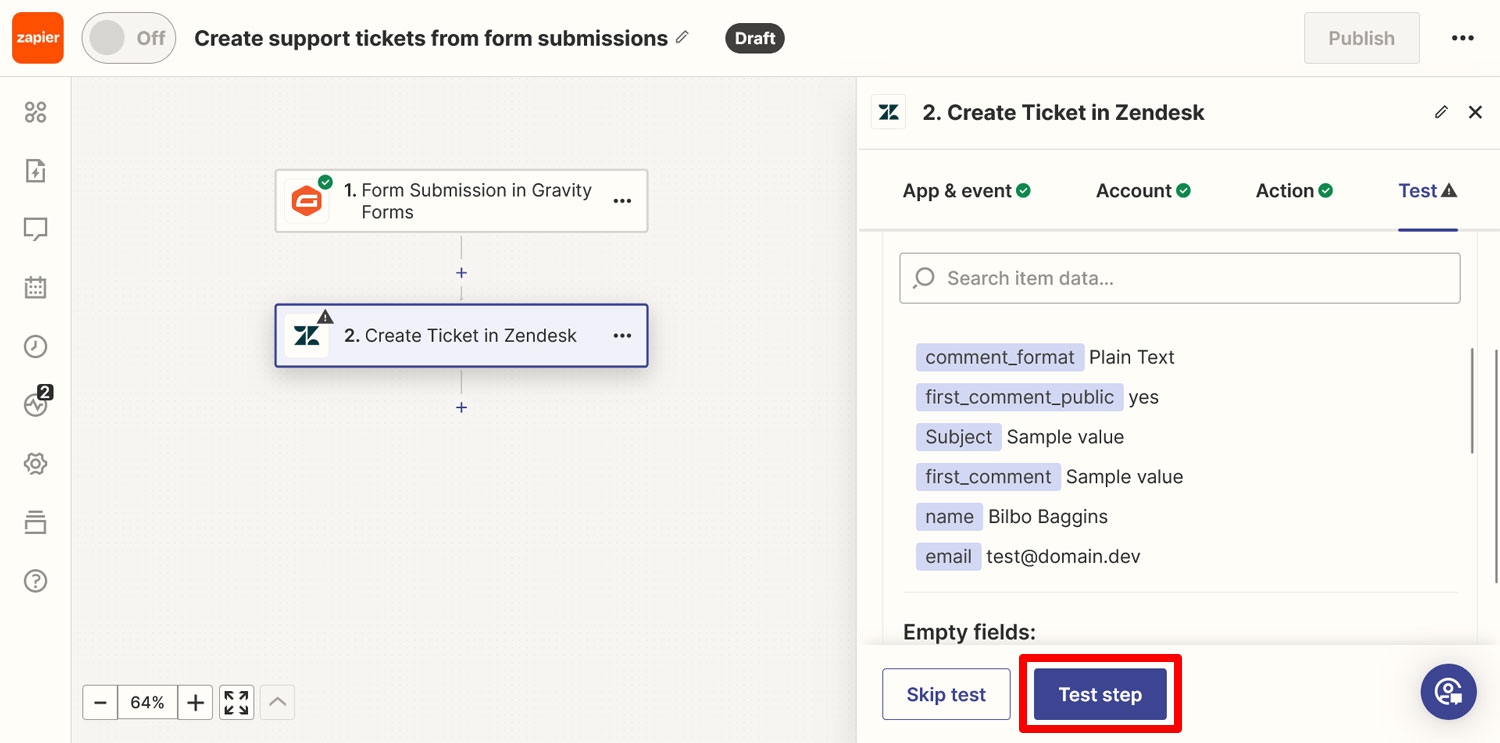Click the comment_format field tag

[x=1000, y=357]
